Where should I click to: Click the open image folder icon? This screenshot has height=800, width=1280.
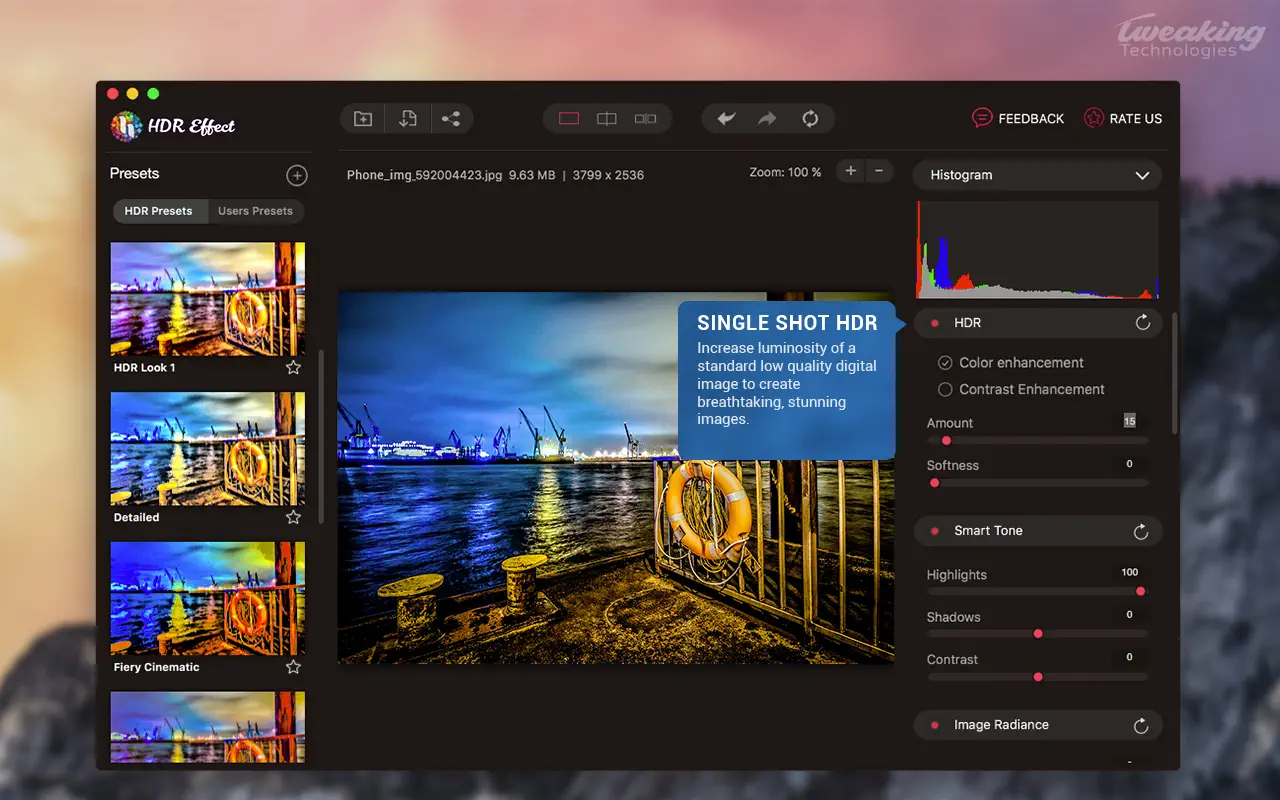point(363,119)
